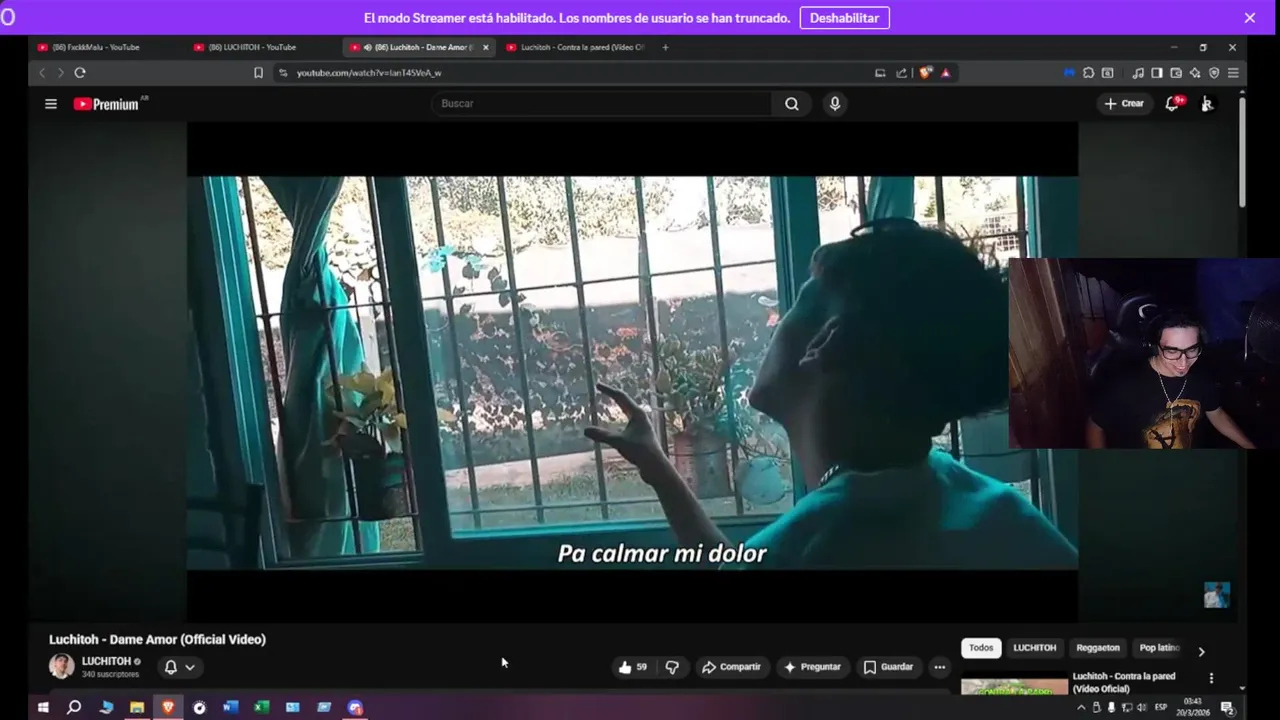Click the video player frame
1280x720 pixels.
click(632, 372)
